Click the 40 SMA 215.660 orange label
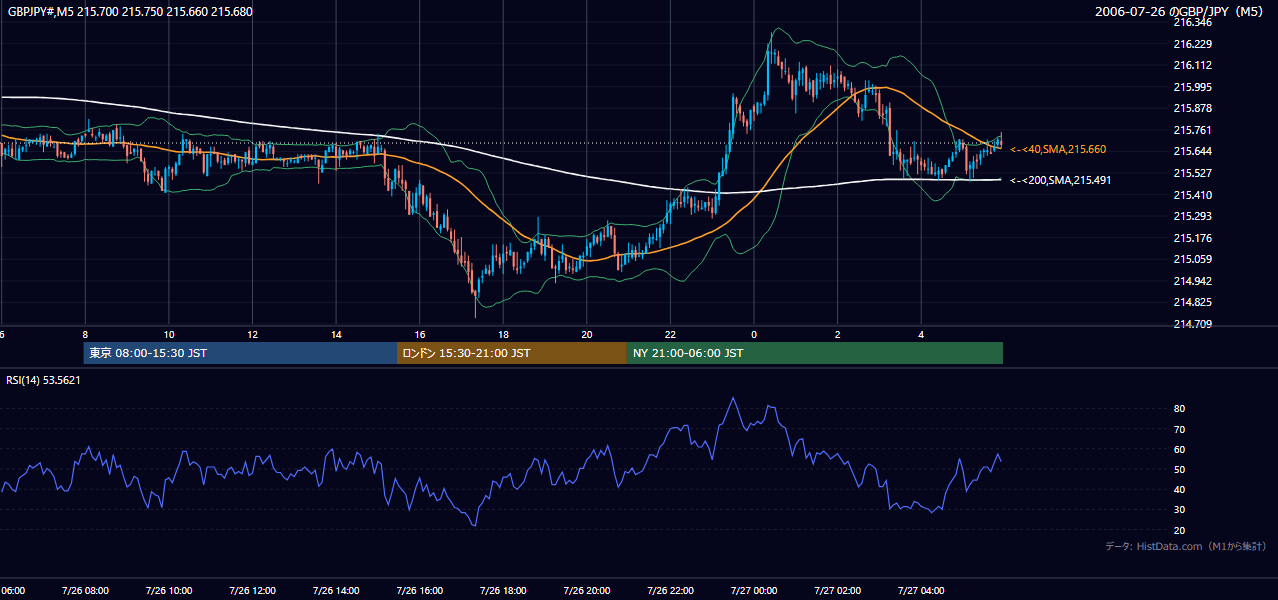This screenshot has height=600, width=1278. click(x=1058, y=149)
